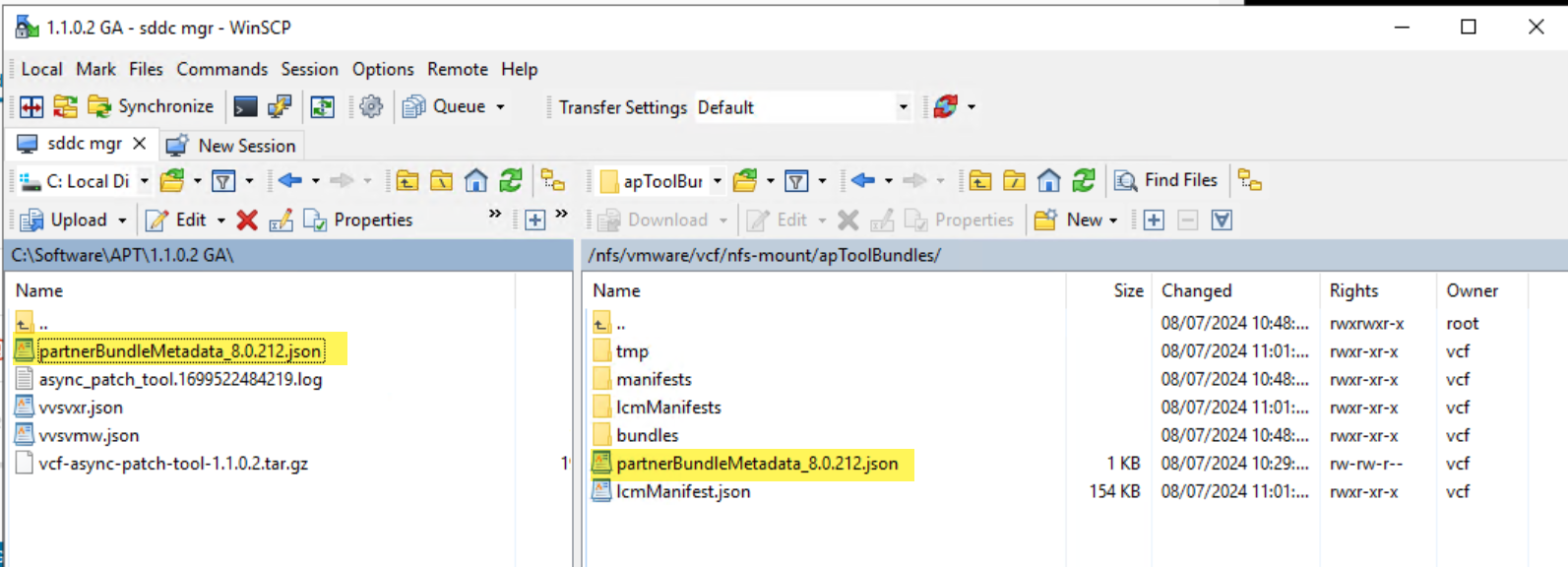Click the Synchronize Browsing toolbar icon
Image resolution: width=1568 pixels, height=567 pixels.
65,106
